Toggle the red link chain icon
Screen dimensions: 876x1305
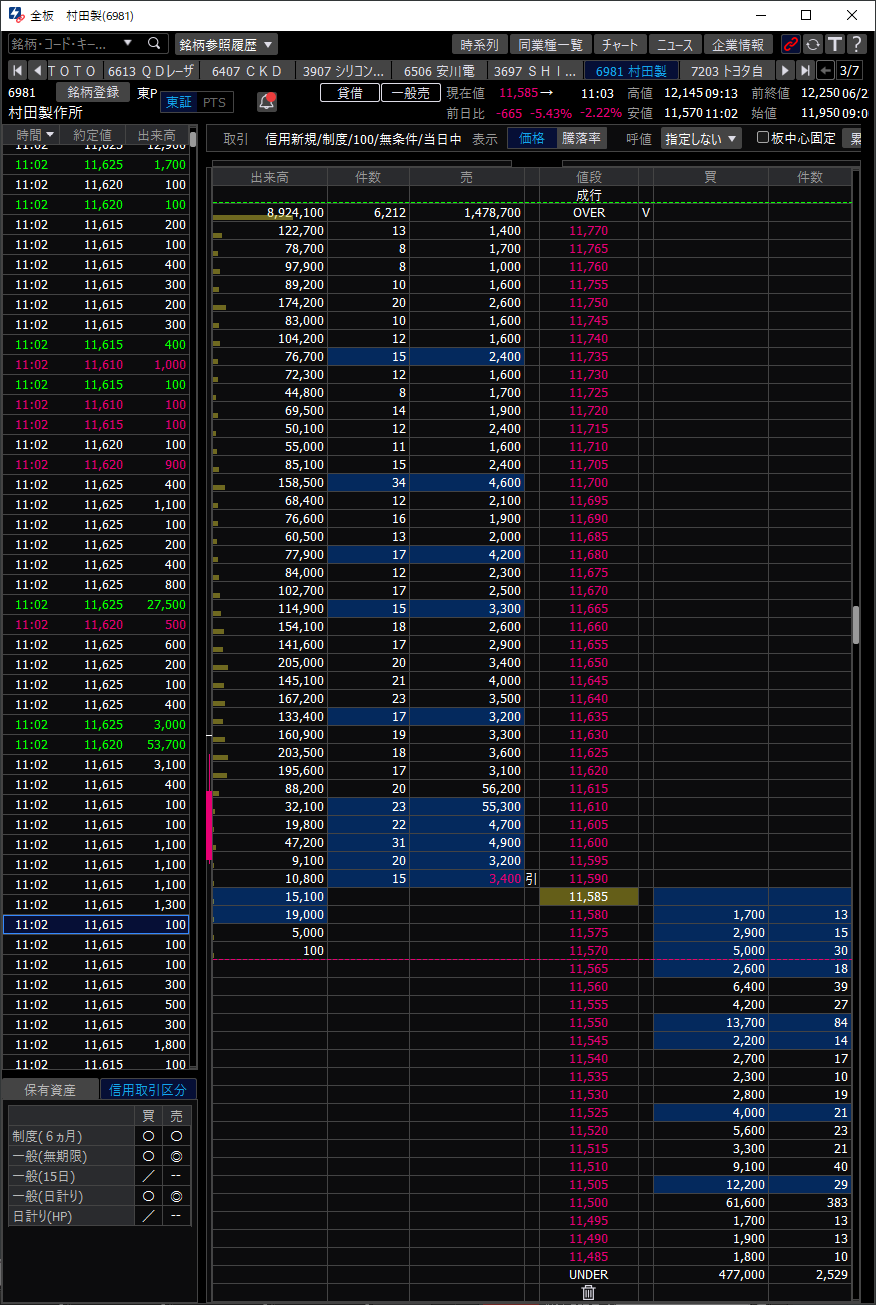(x=791, y=44)
